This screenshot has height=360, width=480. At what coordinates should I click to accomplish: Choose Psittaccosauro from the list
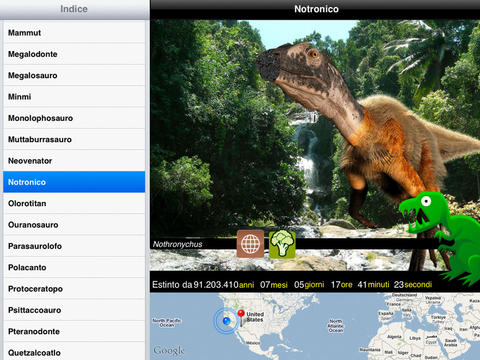(74, 310)
